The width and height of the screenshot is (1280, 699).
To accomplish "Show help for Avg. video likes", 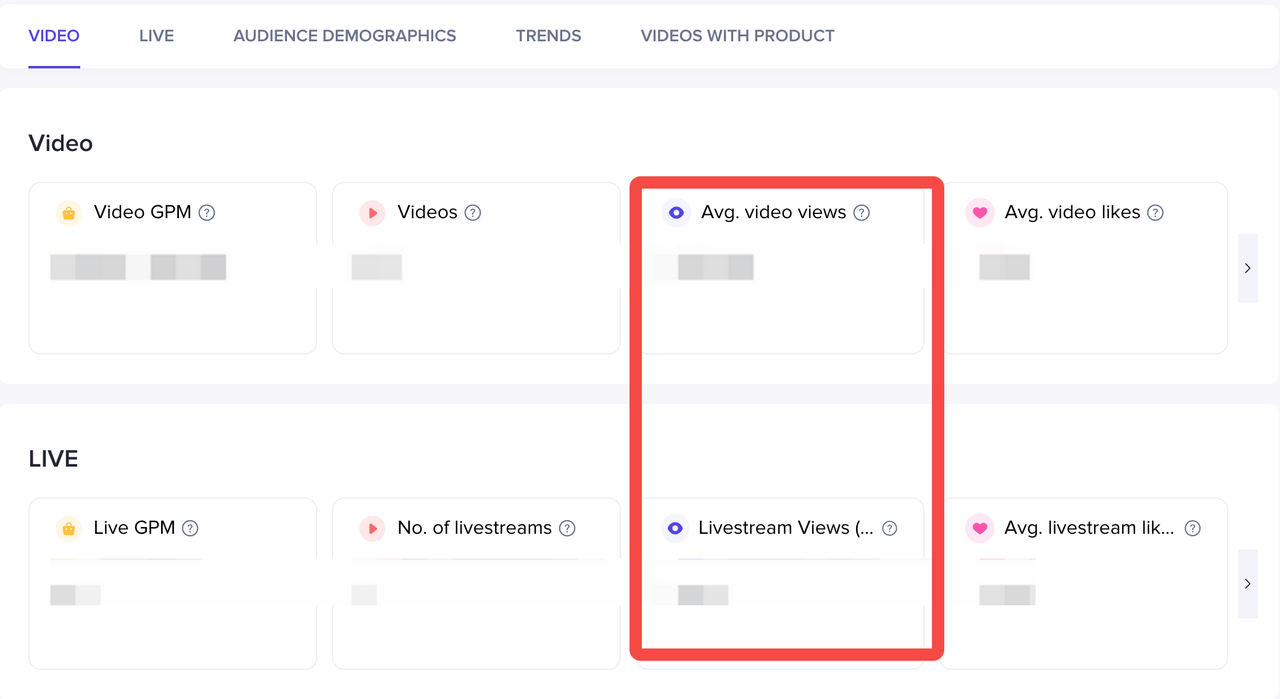I will pyautogui.click(x=1155, y=212).
